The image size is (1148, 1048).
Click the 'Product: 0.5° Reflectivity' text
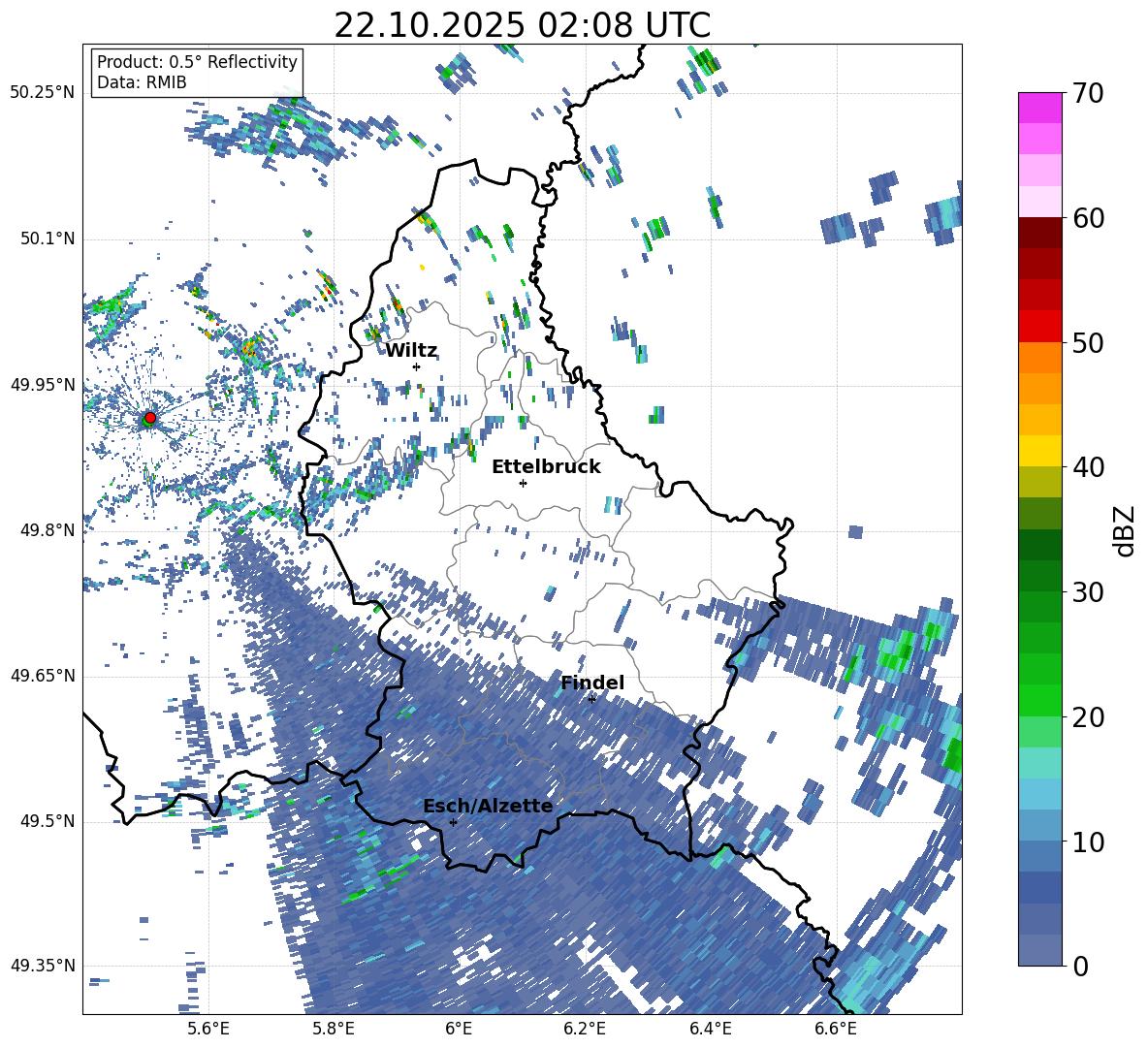click(197, 62)
